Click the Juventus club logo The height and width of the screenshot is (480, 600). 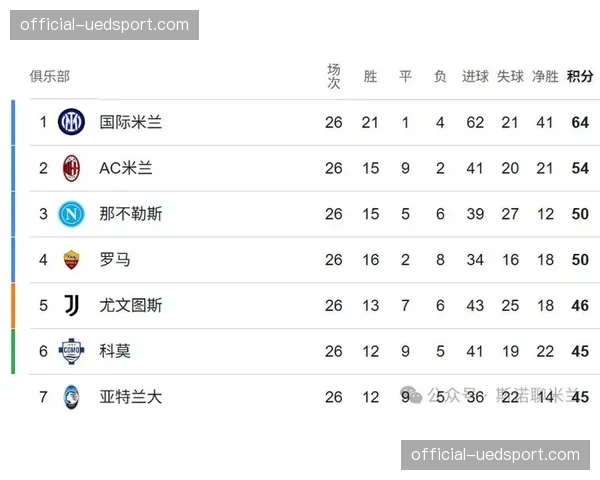tap(72, 305)
